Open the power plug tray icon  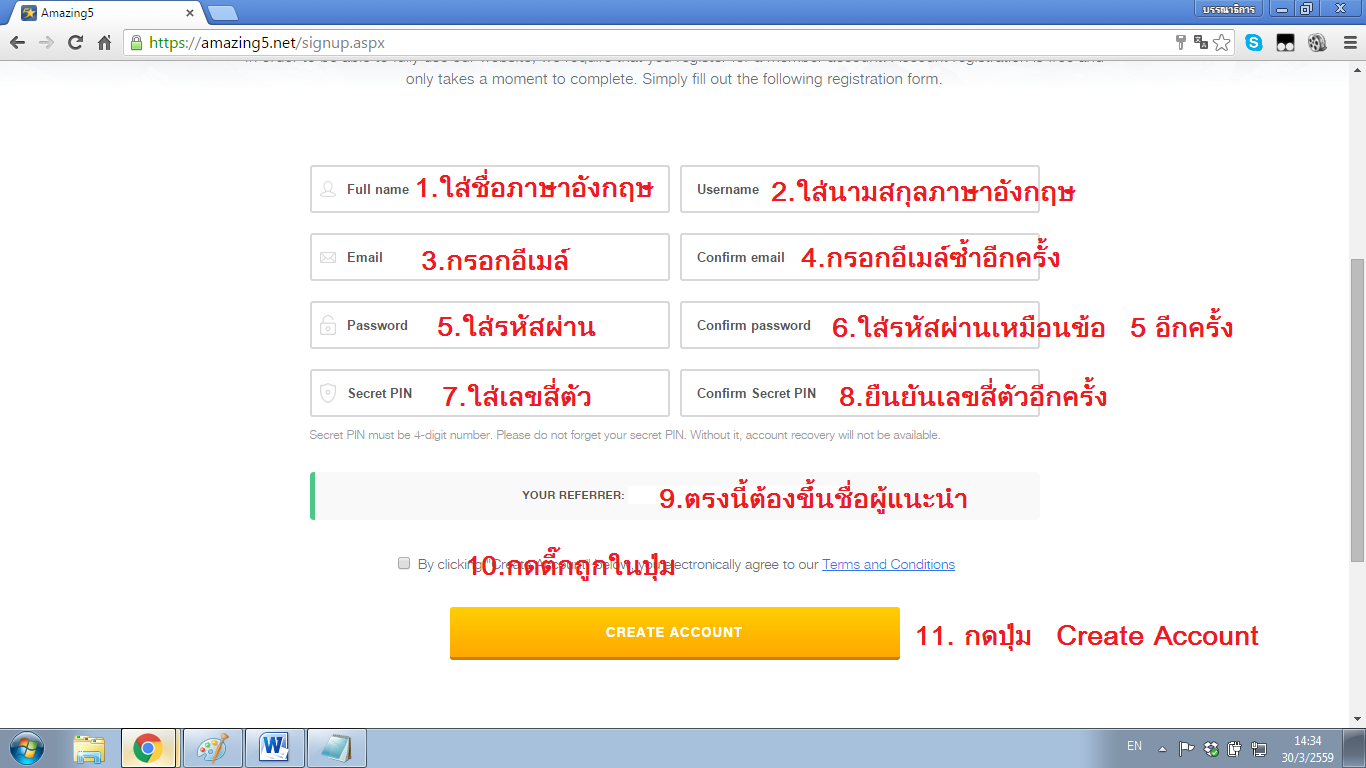[x=1235, y=748]
